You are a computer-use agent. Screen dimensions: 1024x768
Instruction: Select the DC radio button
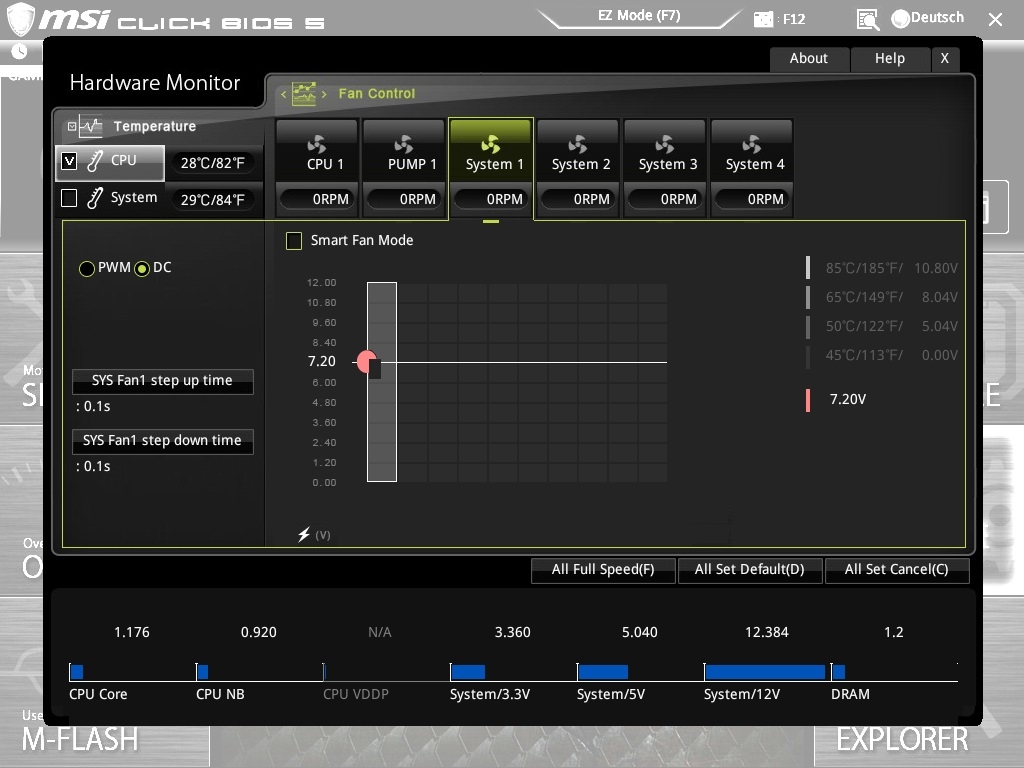click(x=142, y=269)
